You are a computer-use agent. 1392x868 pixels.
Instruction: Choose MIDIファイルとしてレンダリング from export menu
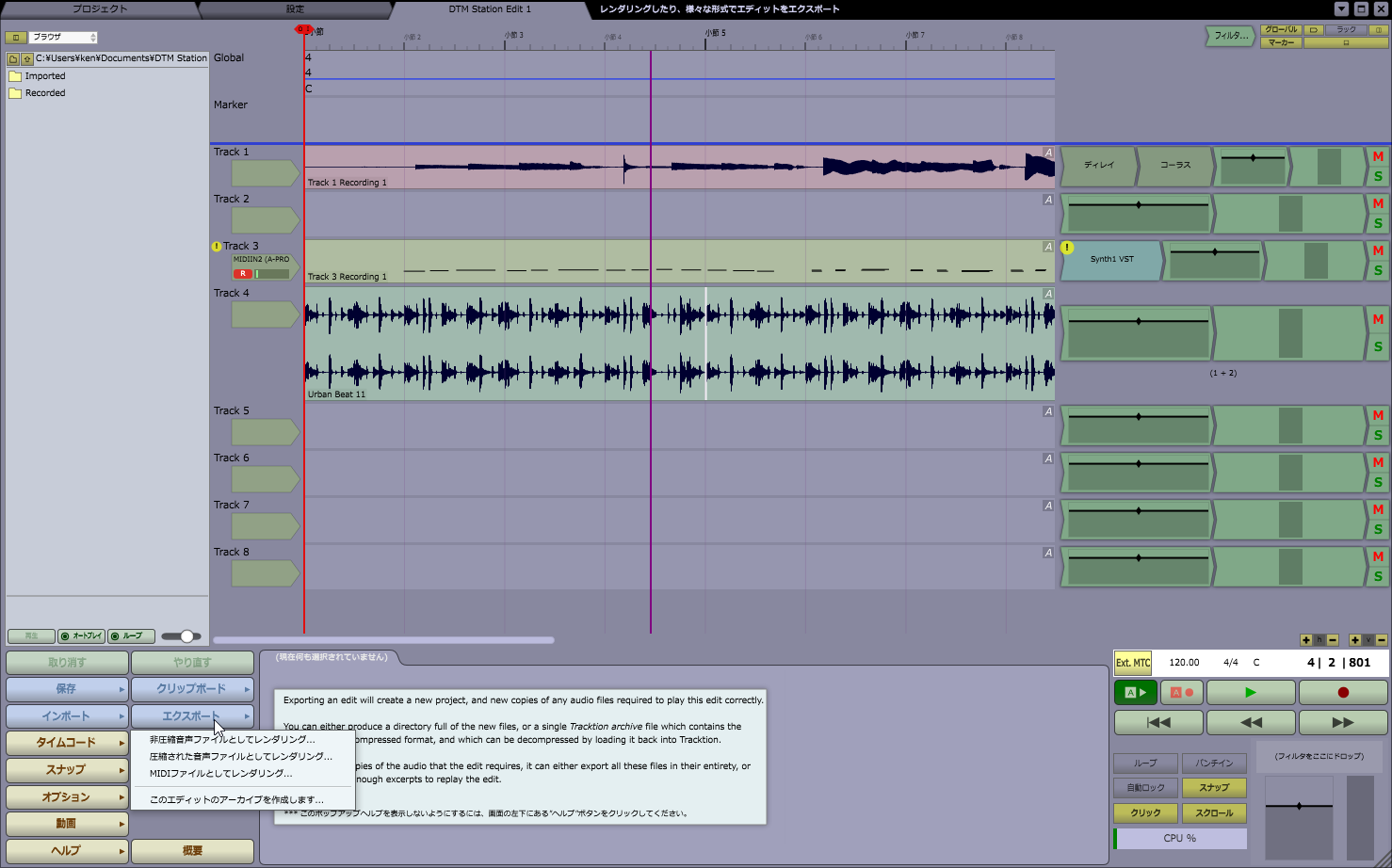(221, 773)
